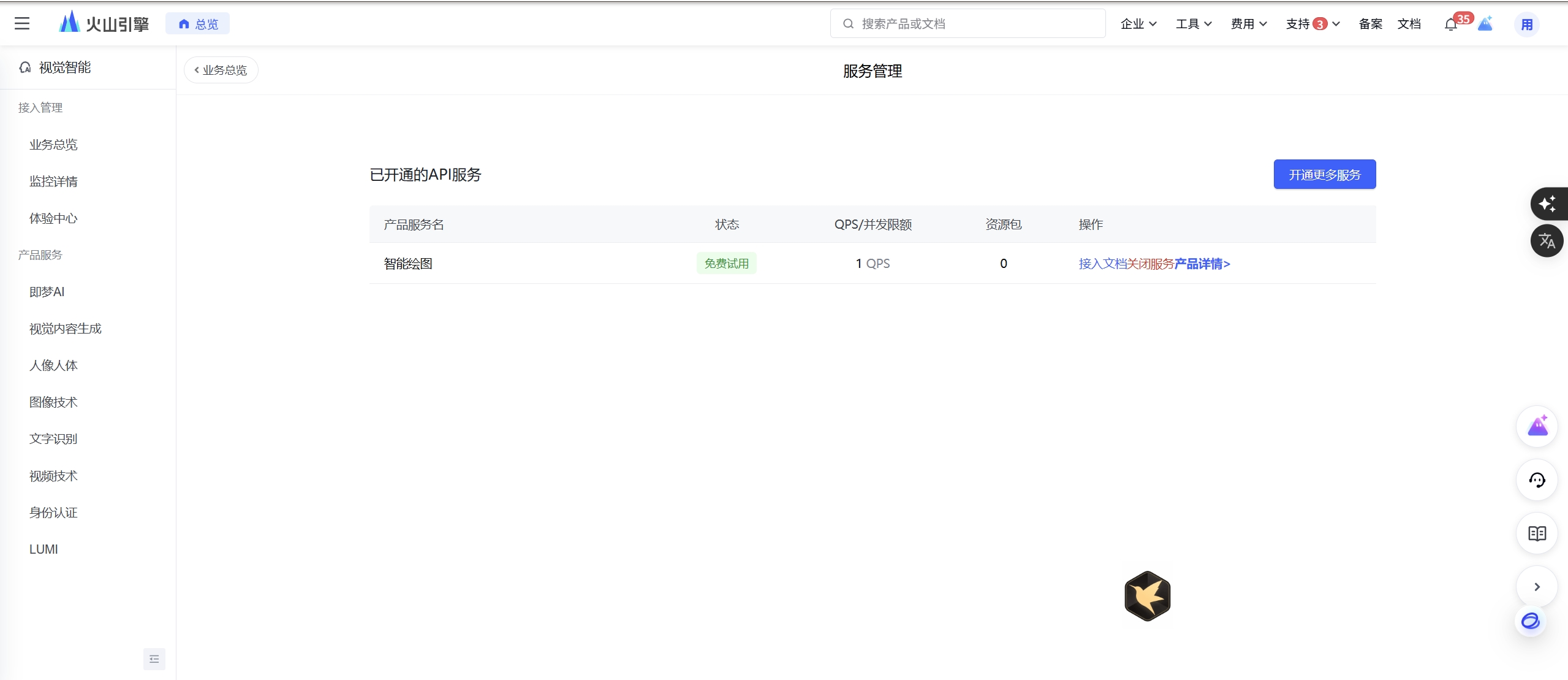
Task: Open the AI sparkle assistant icon
Action: 1547,204
